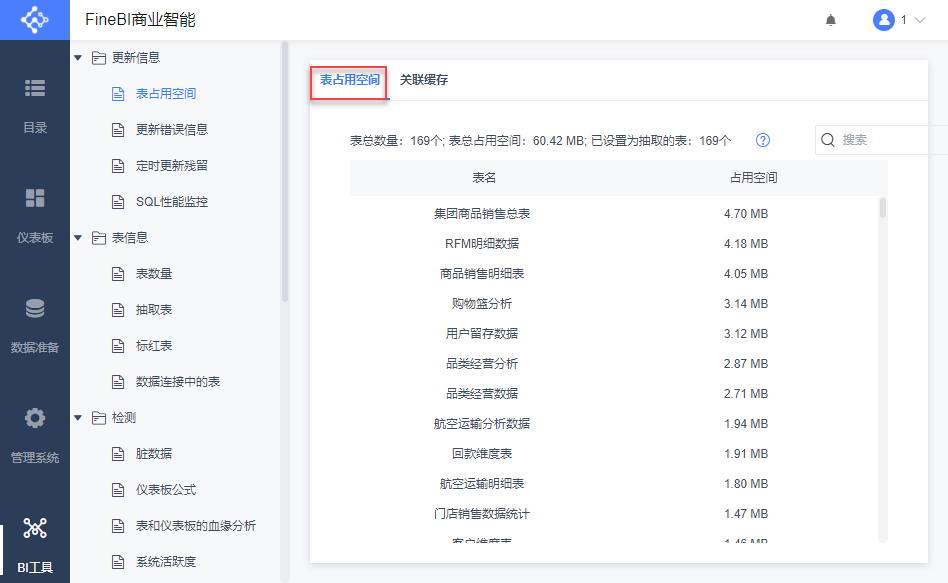
Task: Click the 检测 folder icon
Action: tap(99, 418)
